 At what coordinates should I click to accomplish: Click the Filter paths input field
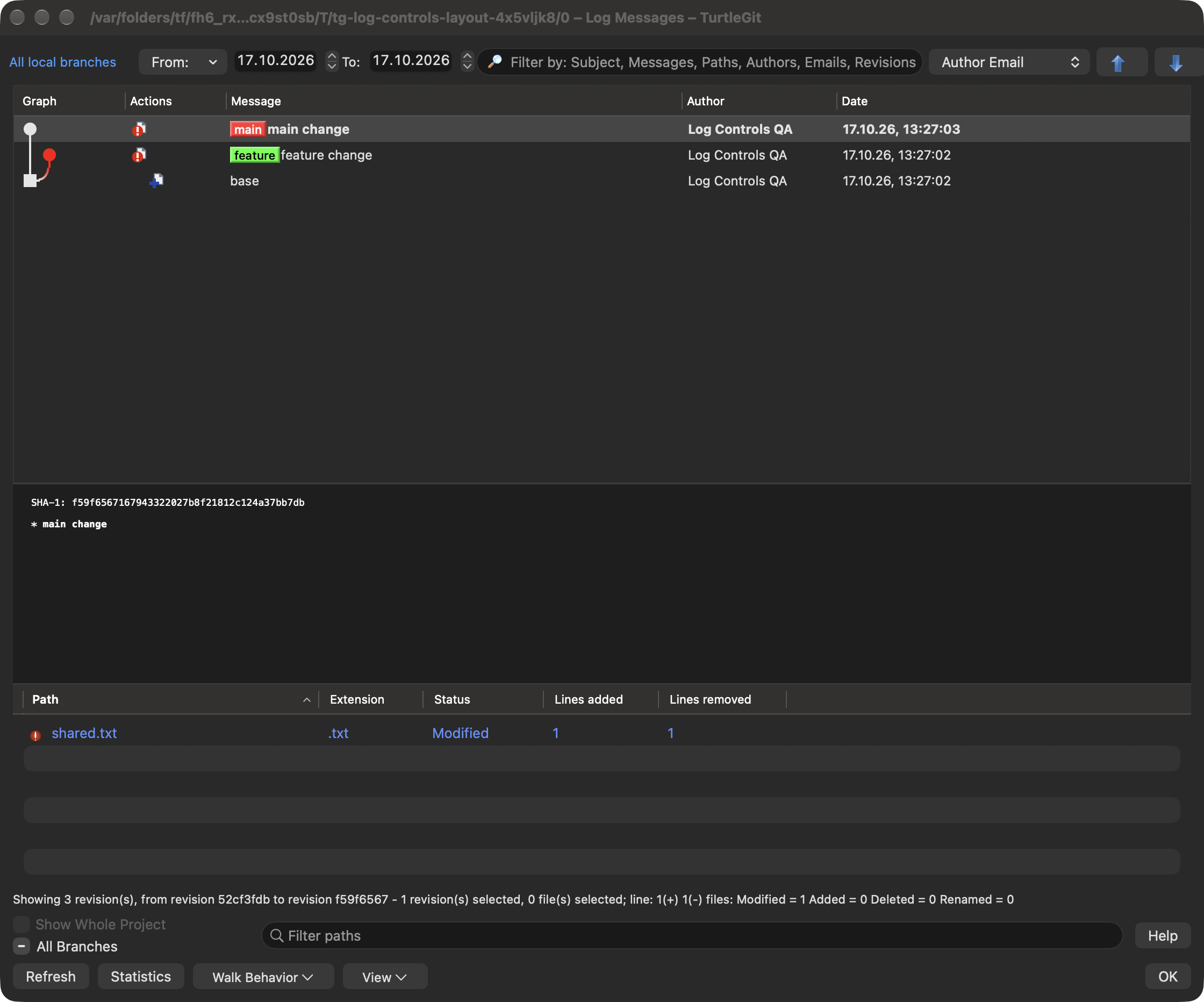click(x=691, y=935)
